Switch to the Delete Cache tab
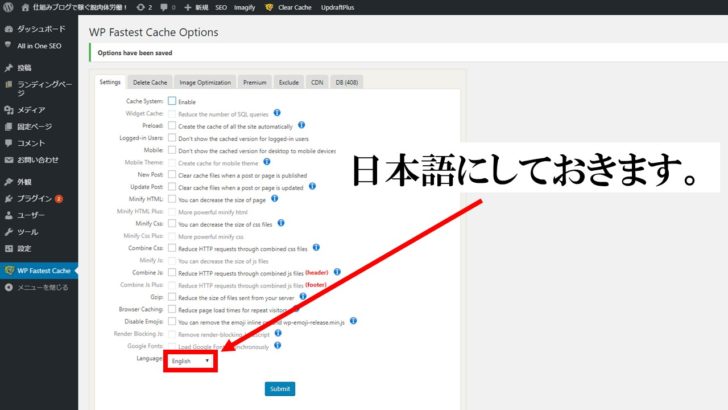This screenshot has height=410, width=728. point(150,82)
